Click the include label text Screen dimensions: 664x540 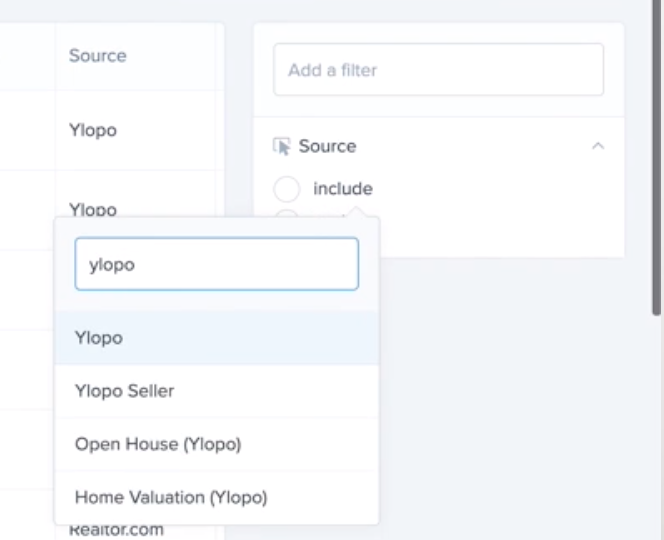point(343,188)
